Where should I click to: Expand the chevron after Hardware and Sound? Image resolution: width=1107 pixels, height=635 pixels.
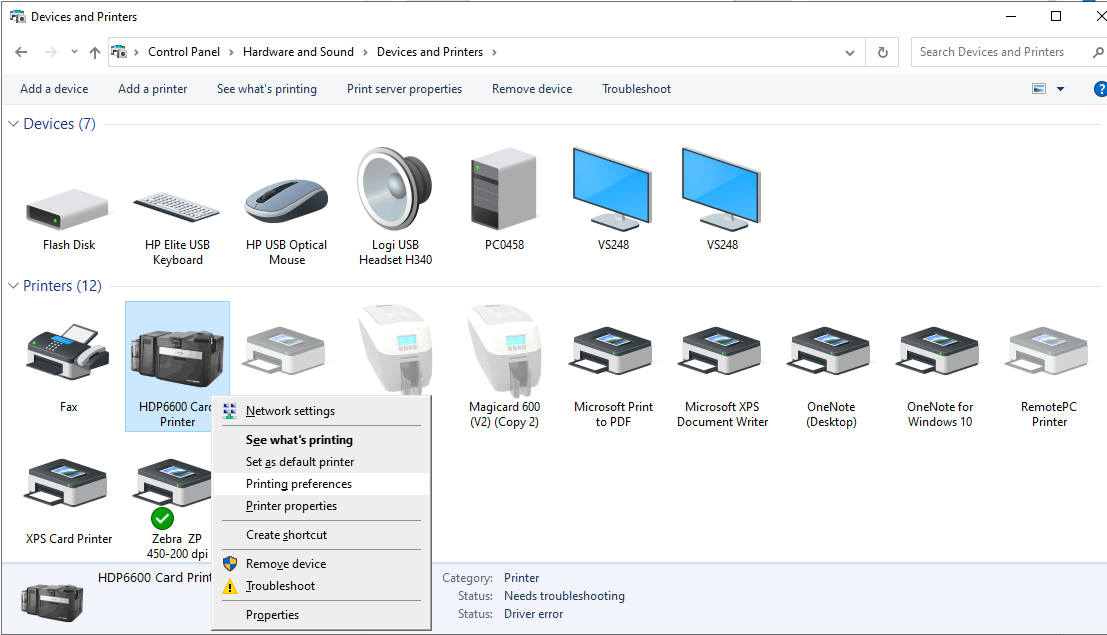(365, 52)
